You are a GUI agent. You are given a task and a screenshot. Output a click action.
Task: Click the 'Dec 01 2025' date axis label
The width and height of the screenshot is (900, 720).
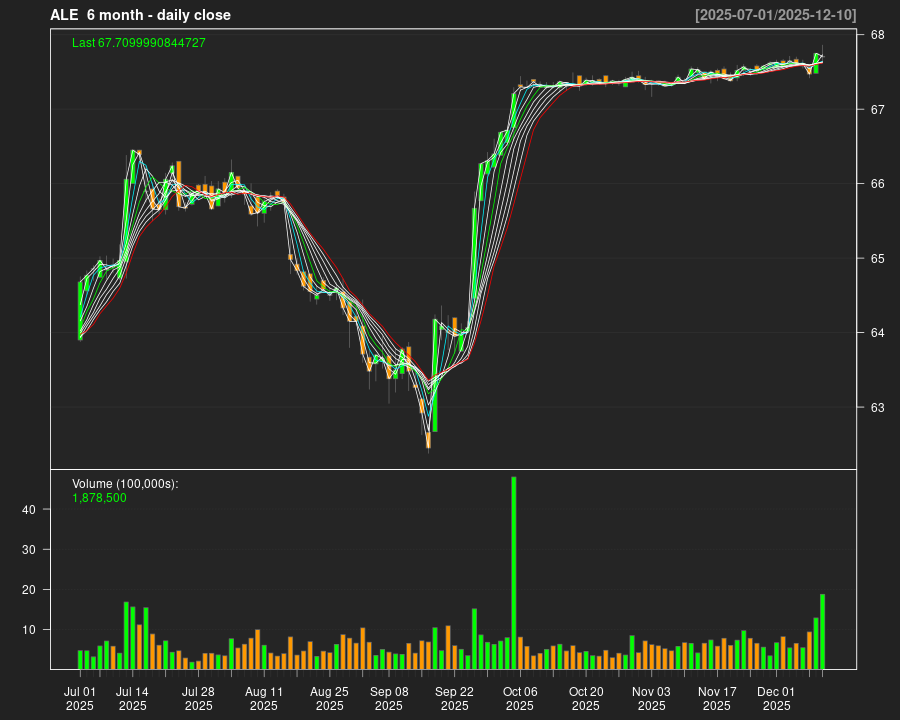776,698
